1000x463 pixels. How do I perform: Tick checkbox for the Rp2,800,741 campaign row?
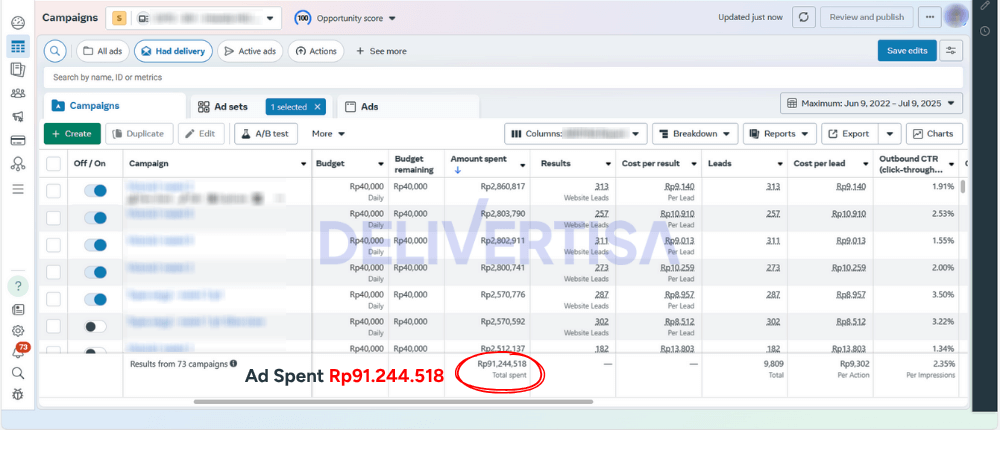point(54,272)
